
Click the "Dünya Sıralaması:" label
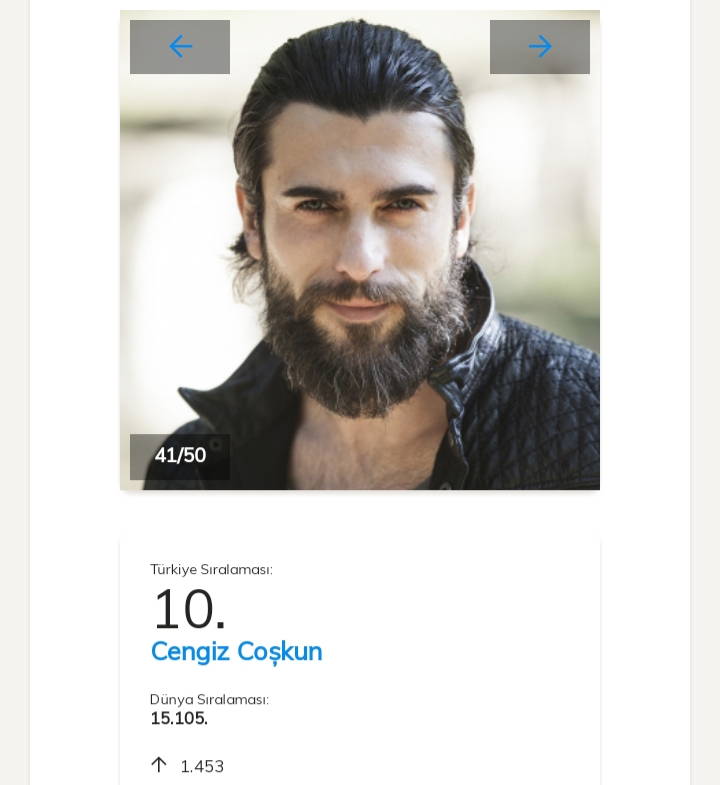[x=209, y=699]
